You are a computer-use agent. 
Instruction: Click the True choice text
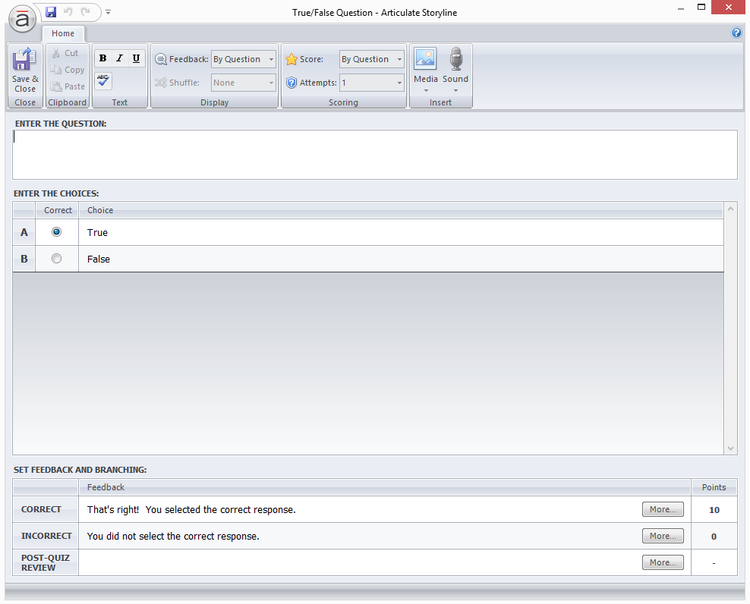tap(97, 232)
